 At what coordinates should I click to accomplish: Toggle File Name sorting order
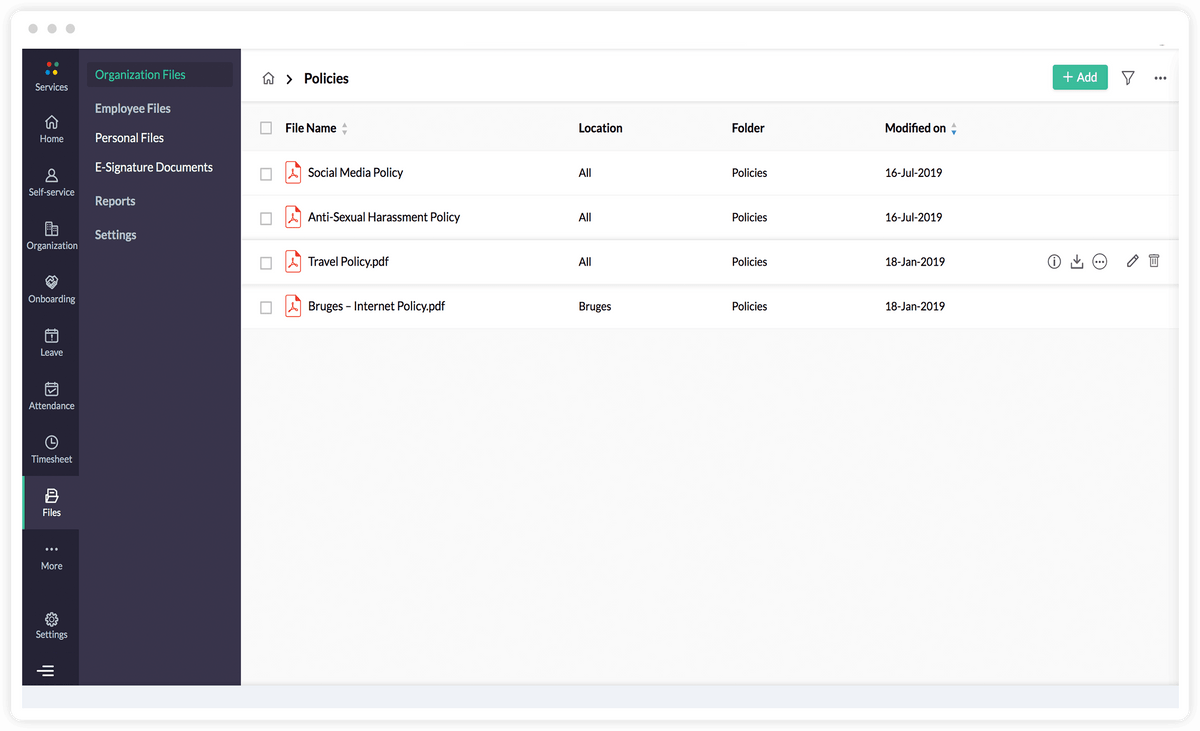tap(345, 128)
